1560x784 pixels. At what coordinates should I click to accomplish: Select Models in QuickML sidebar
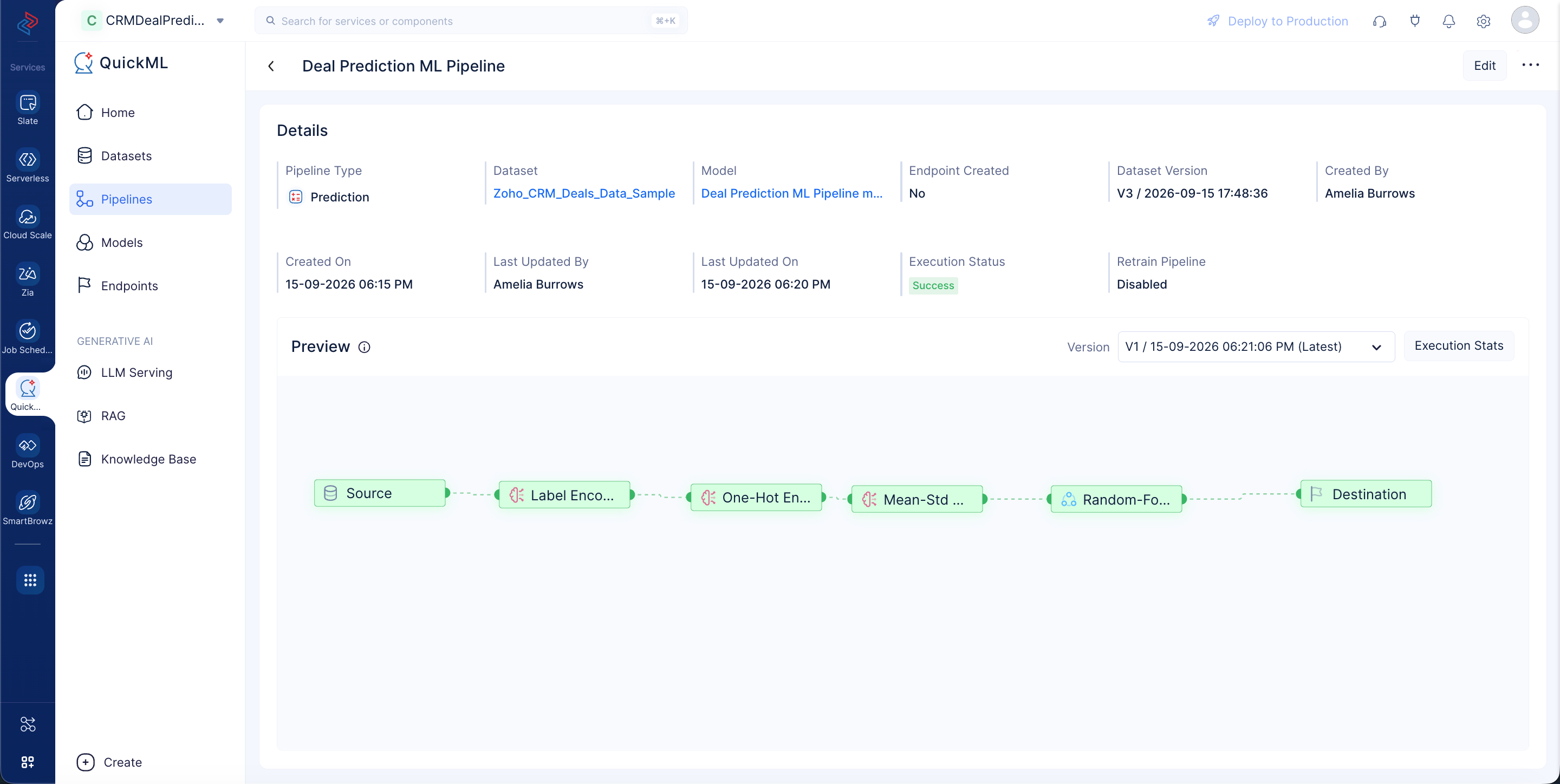point(150,242)
